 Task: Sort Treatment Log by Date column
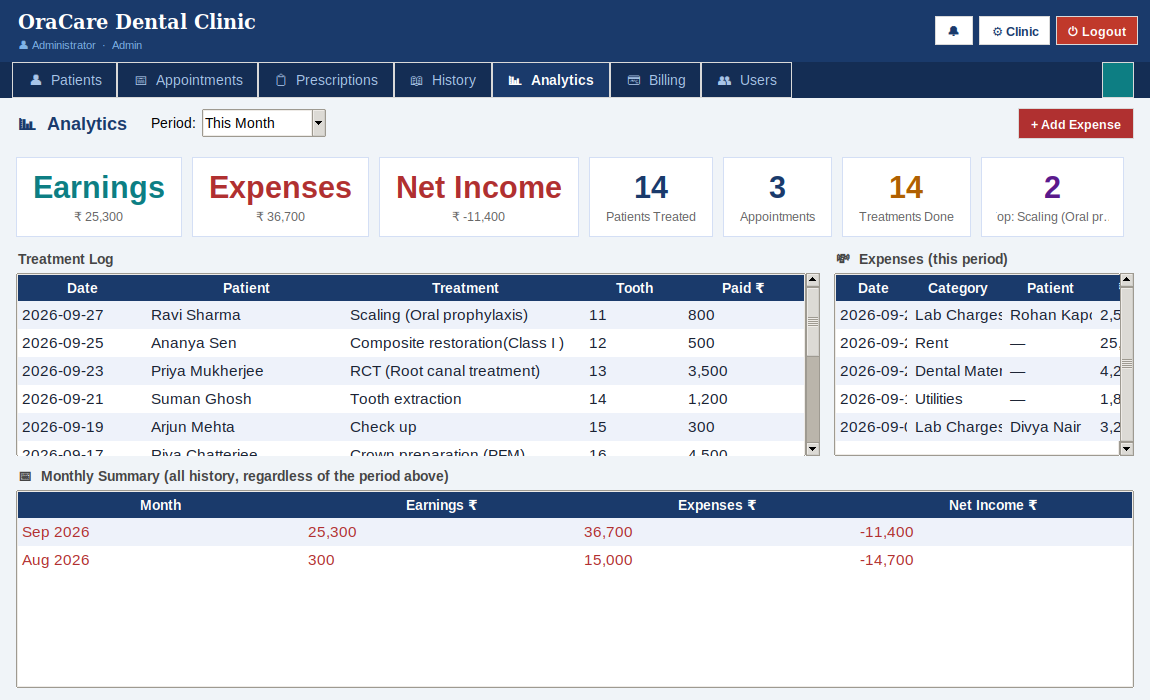[82, 288]
